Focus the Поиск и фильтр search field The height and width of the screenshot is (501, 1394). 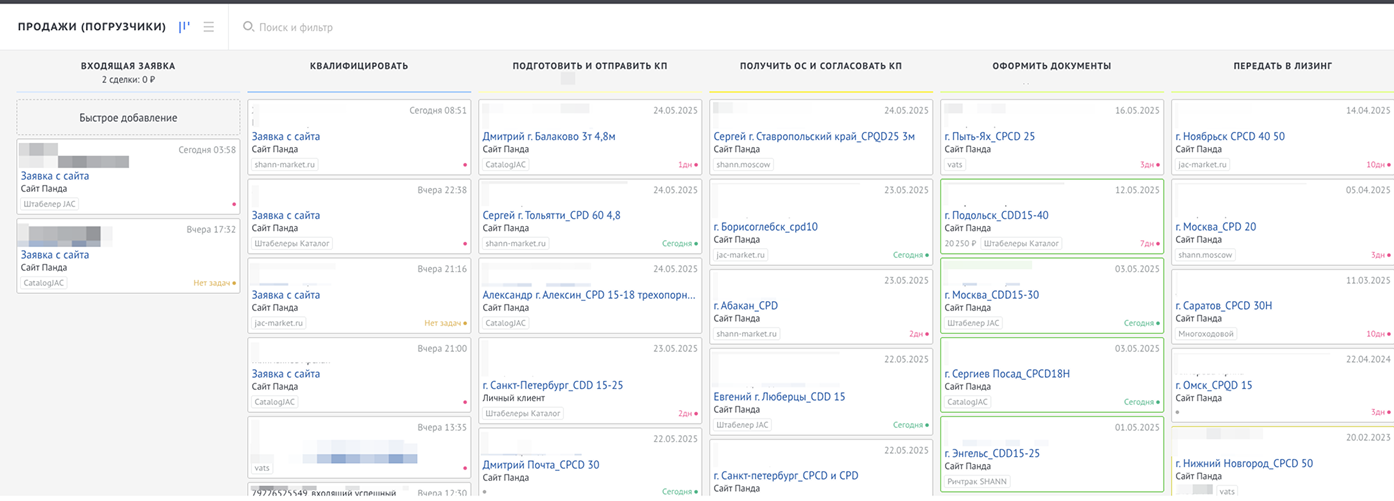pos(296,28)
